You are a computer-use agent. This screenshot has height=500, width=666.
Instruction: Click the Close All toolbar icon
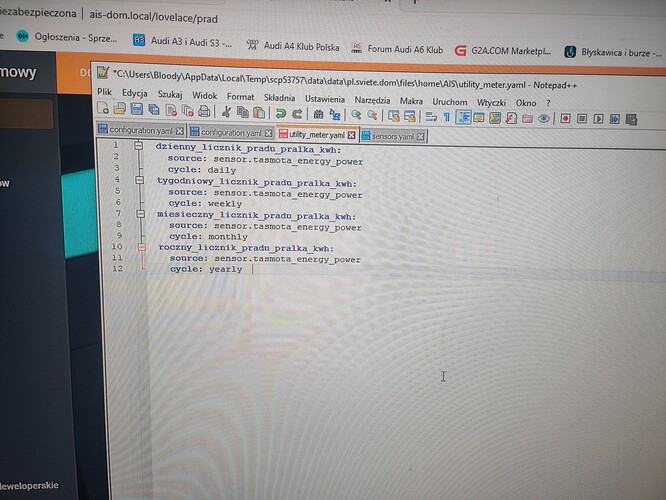coord(188,111)
